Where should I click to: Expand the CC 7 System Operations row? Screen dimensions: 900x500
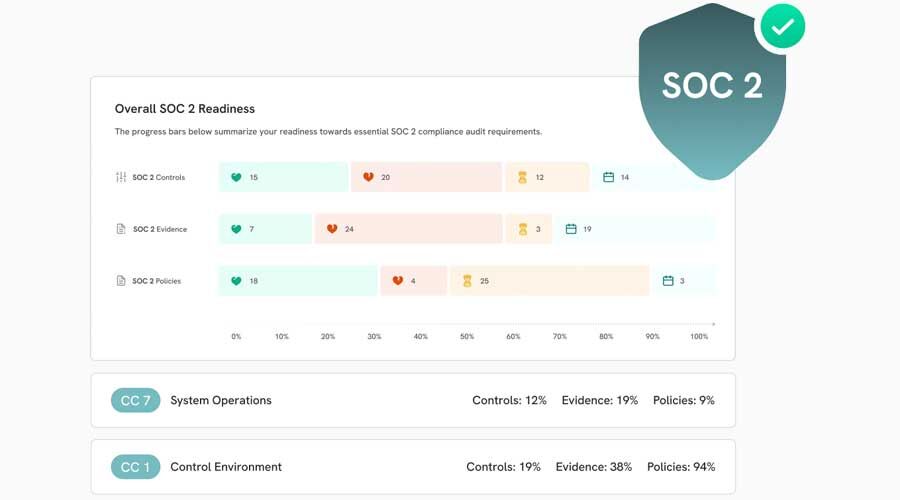tap(413, 401)
